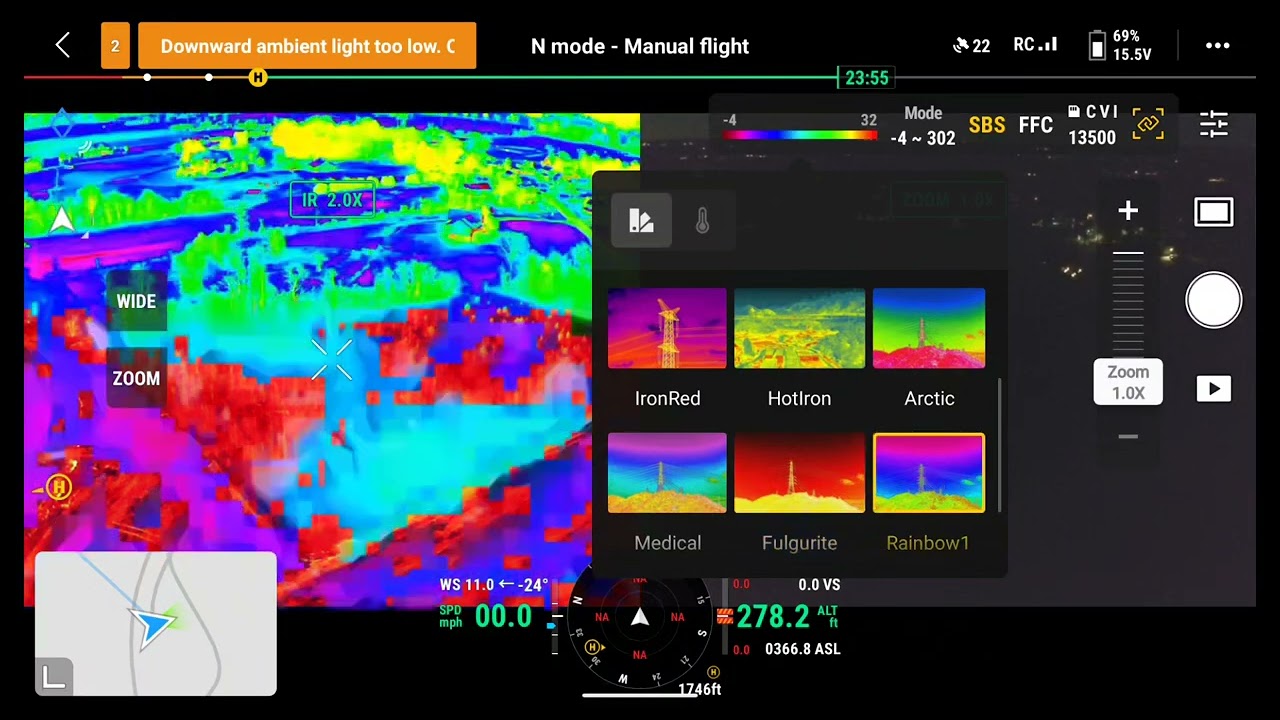The width and height of the screenshot is (1280, 720).
Task: Toggle the zoom link icon
Action: click(x=1148, y=124)
